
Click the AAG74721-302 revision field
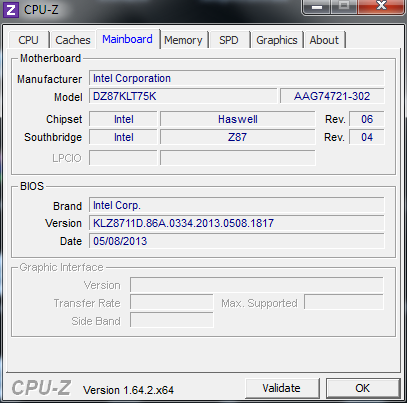pyautogui.click(x=332, y=96)
